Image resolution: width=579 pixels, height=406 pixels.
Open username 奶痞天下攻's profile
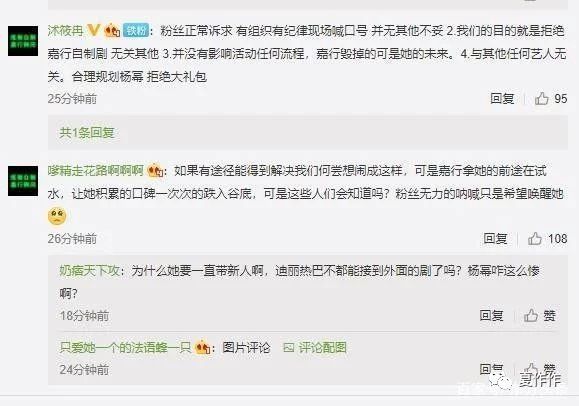click(89, 271)
